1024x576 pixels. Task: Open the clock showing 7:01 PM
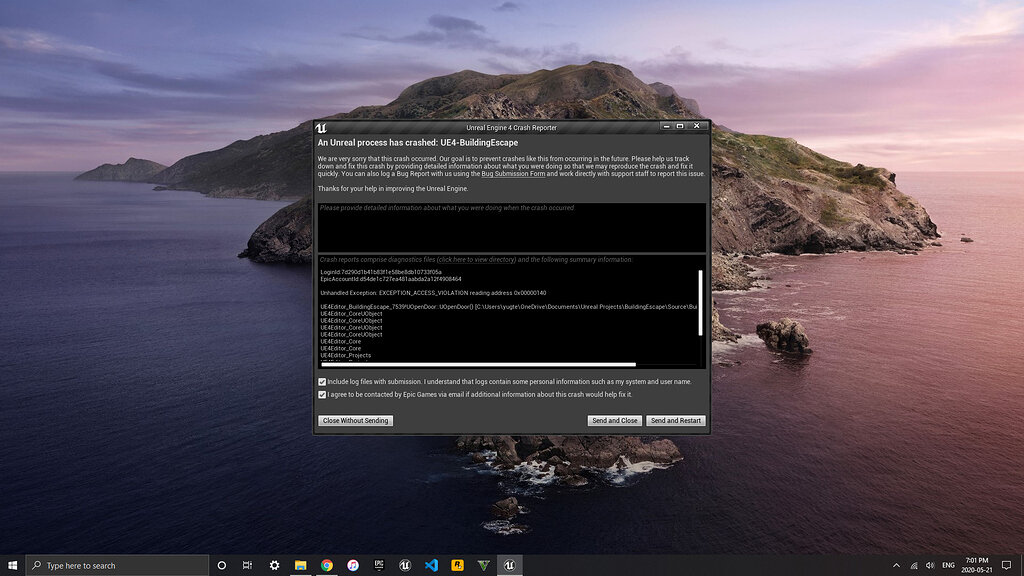click(976, 565)
